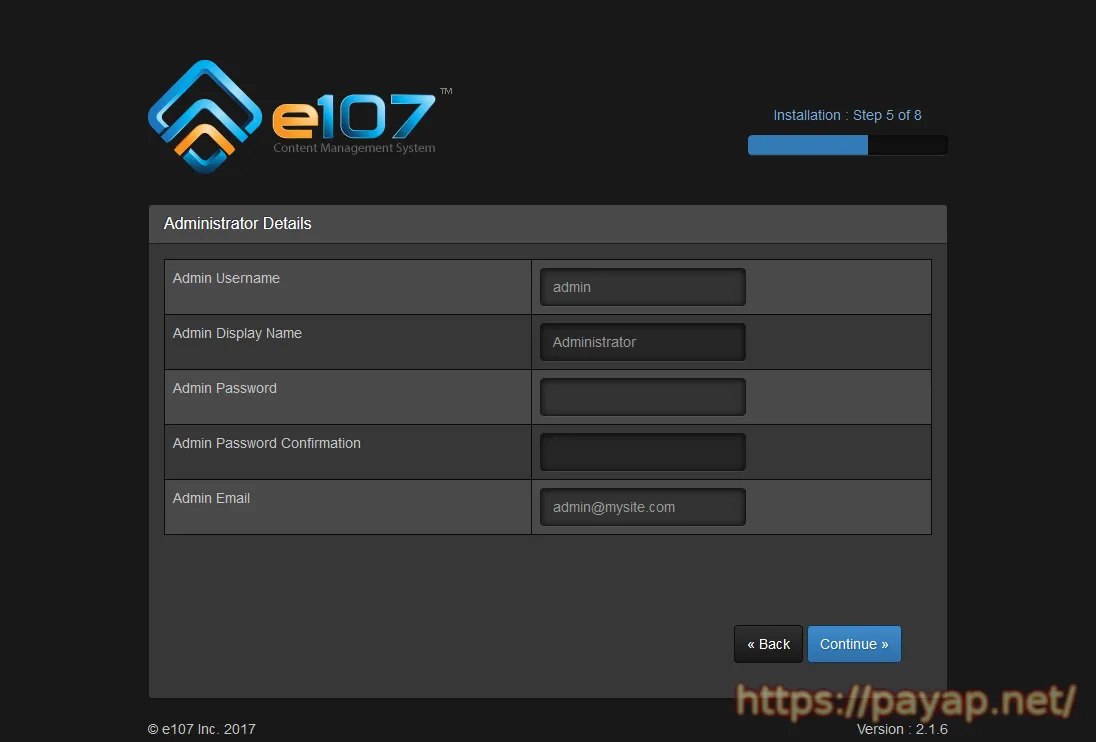Click the e107 diamond logo icon
Screen dimensions: 1096x742
point(205,116)
